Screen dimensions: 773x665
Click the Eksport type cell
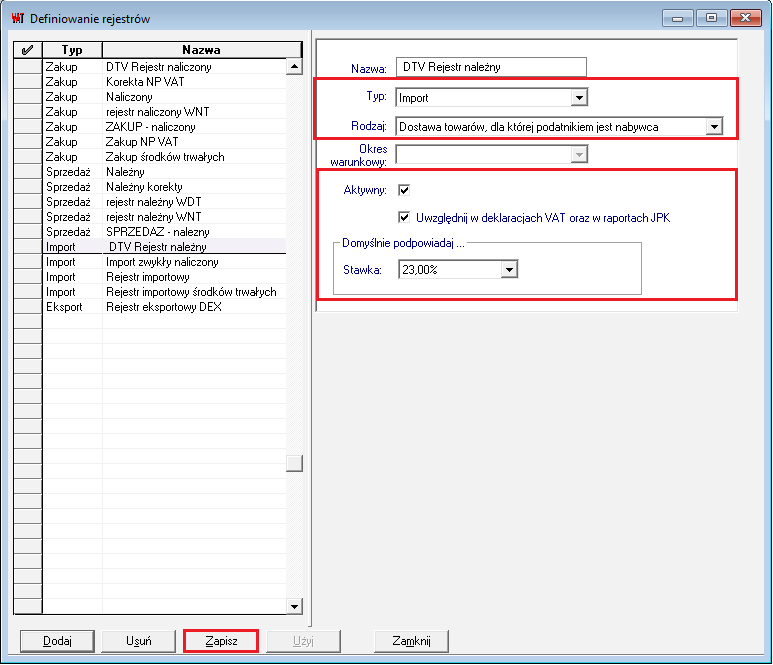[72, 307]
